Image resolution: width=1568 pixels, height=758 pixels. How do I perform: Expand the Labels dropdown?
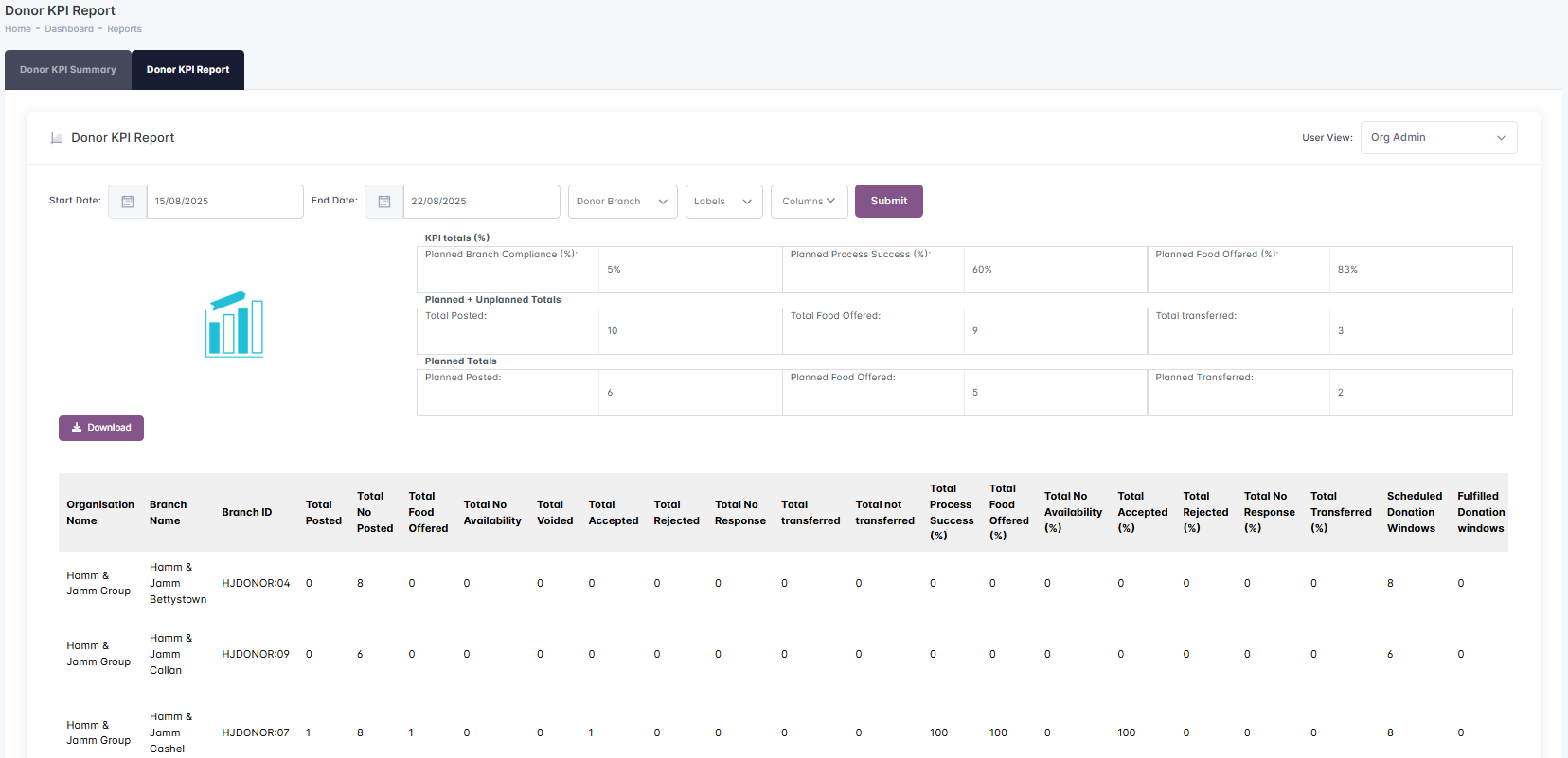[x=723, y=202]
